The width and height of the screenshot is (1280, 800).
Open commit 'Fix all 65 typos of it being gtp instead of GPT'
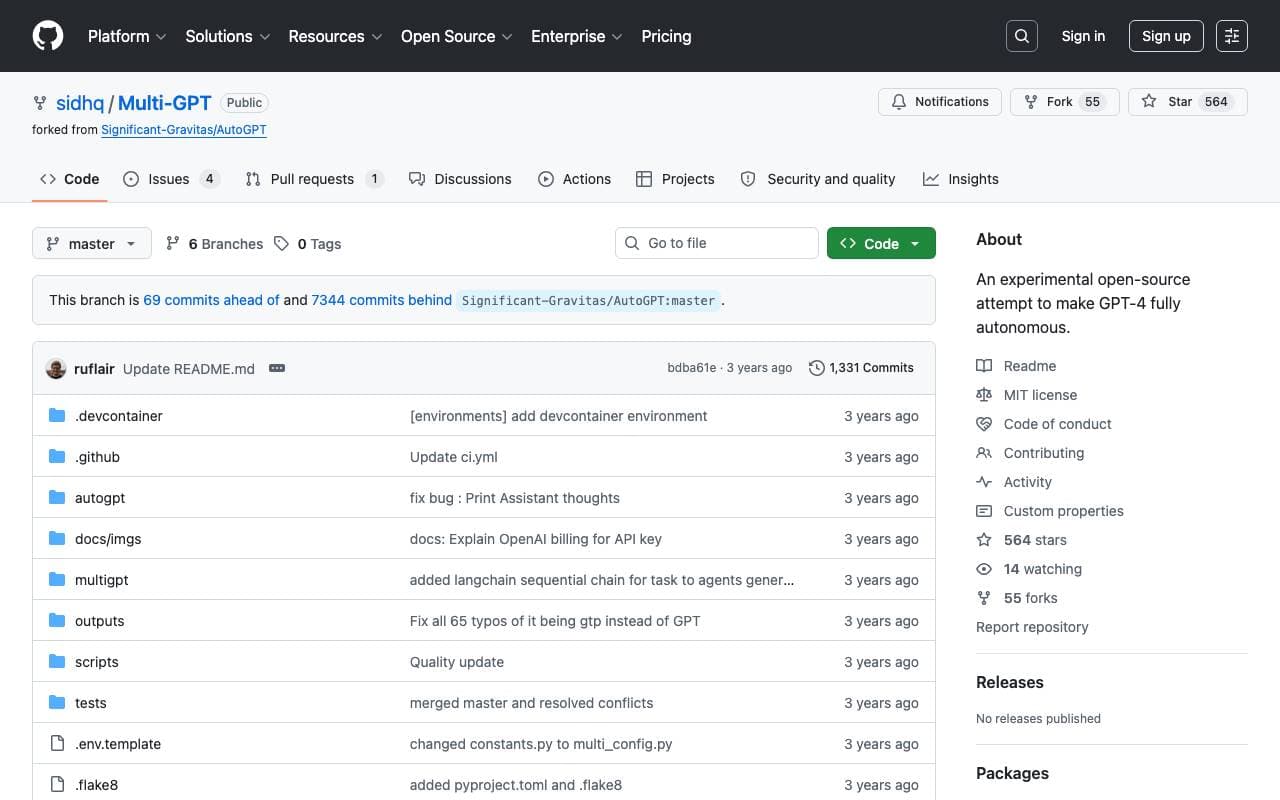tap(555, 621)
